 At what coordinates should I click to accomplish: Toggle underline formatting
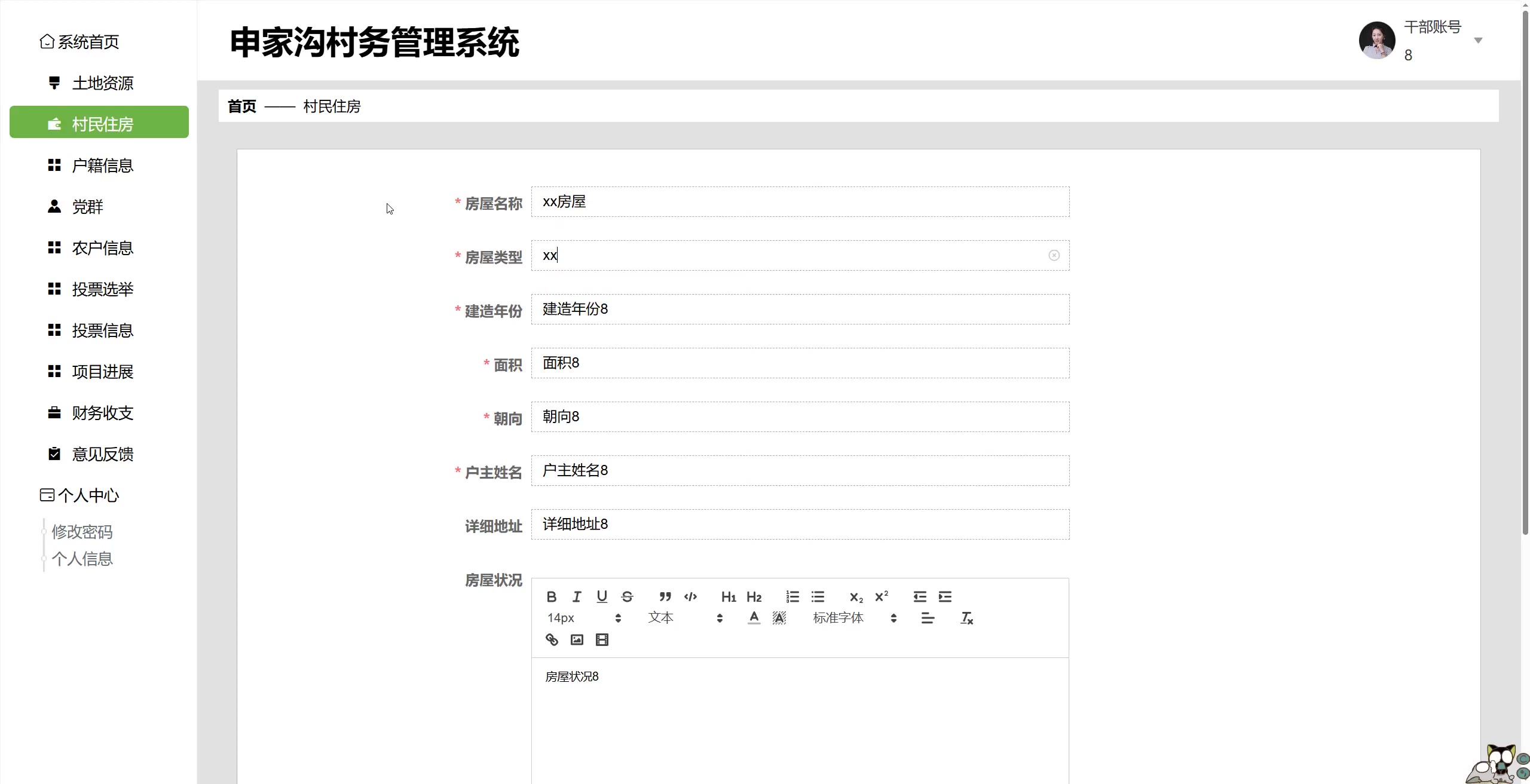click(x=602, y=596)
